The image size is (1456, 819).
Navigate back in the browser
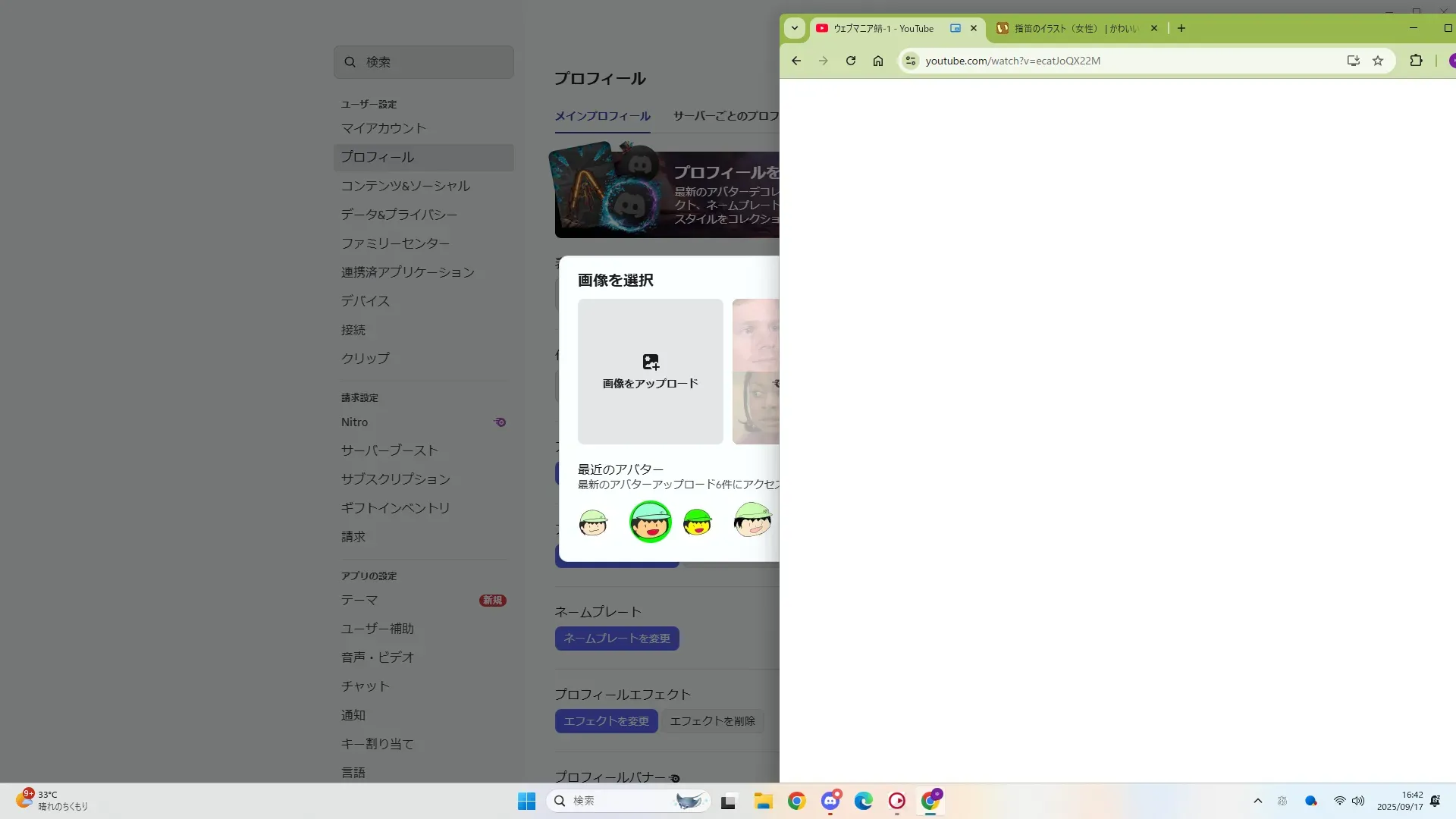pyautogui.click(x=796, y=61)
